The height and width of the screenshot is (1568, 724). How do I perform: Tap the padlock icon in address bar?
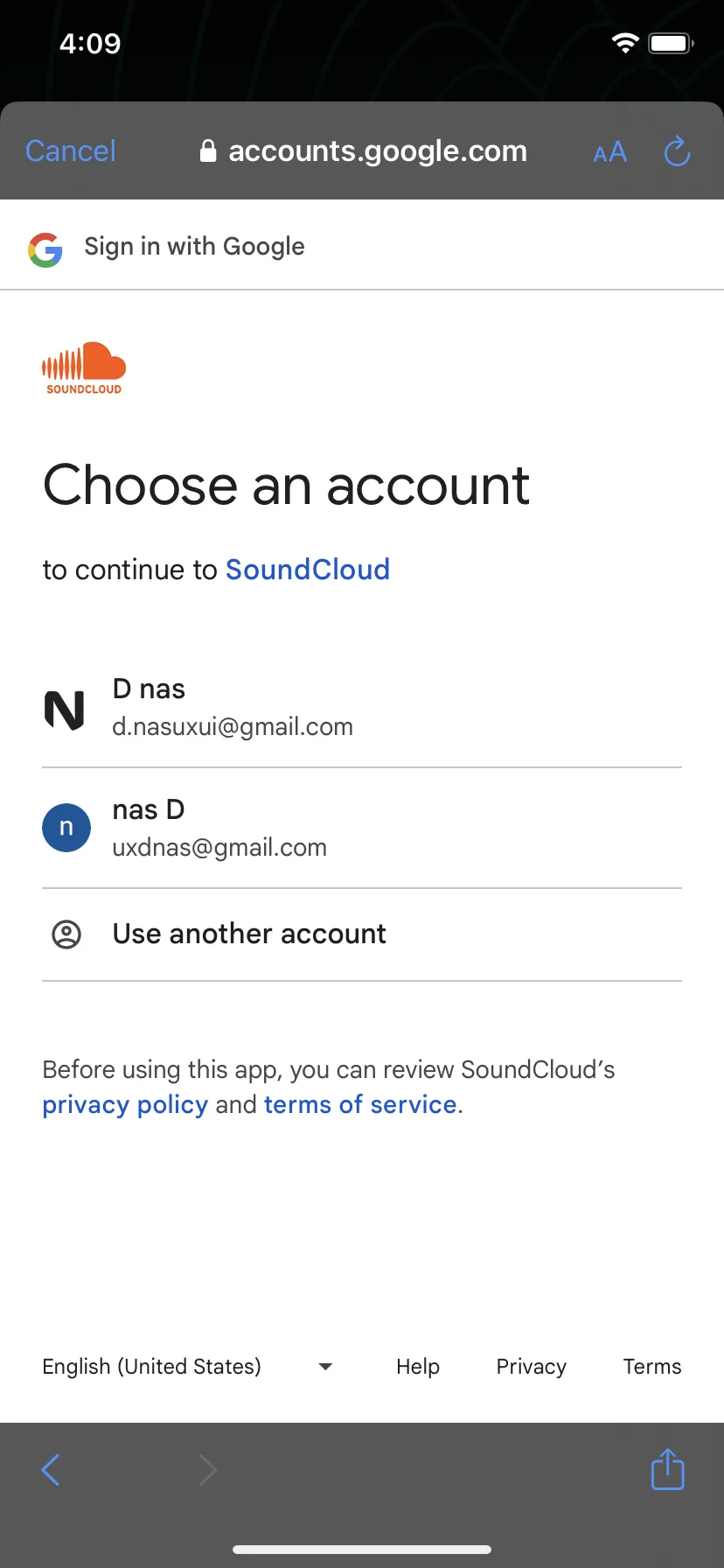pos(208,151)
